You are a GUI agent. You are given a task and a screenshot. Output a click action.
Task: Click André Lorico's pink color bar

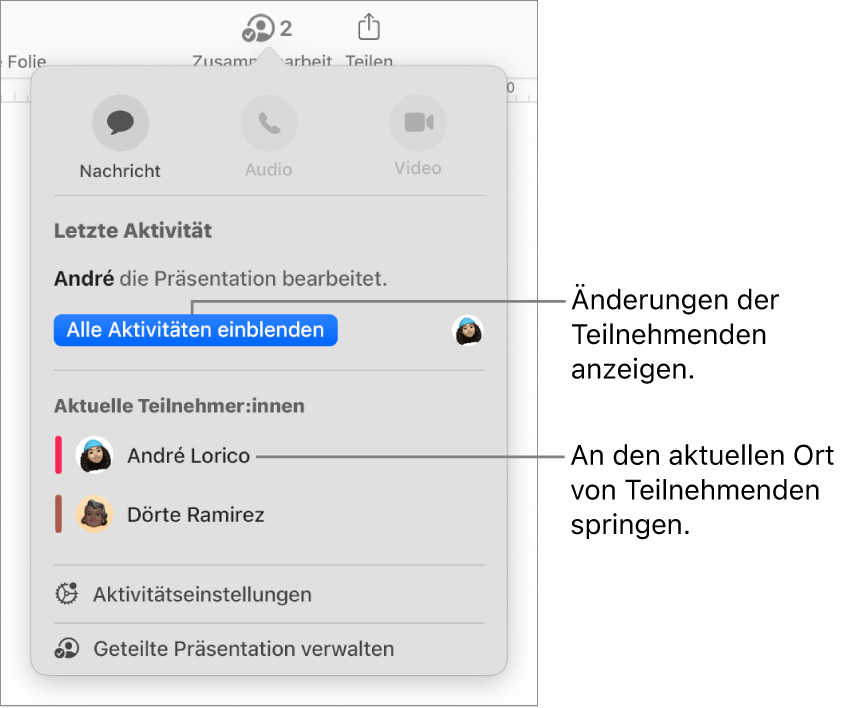click(58, 455)
